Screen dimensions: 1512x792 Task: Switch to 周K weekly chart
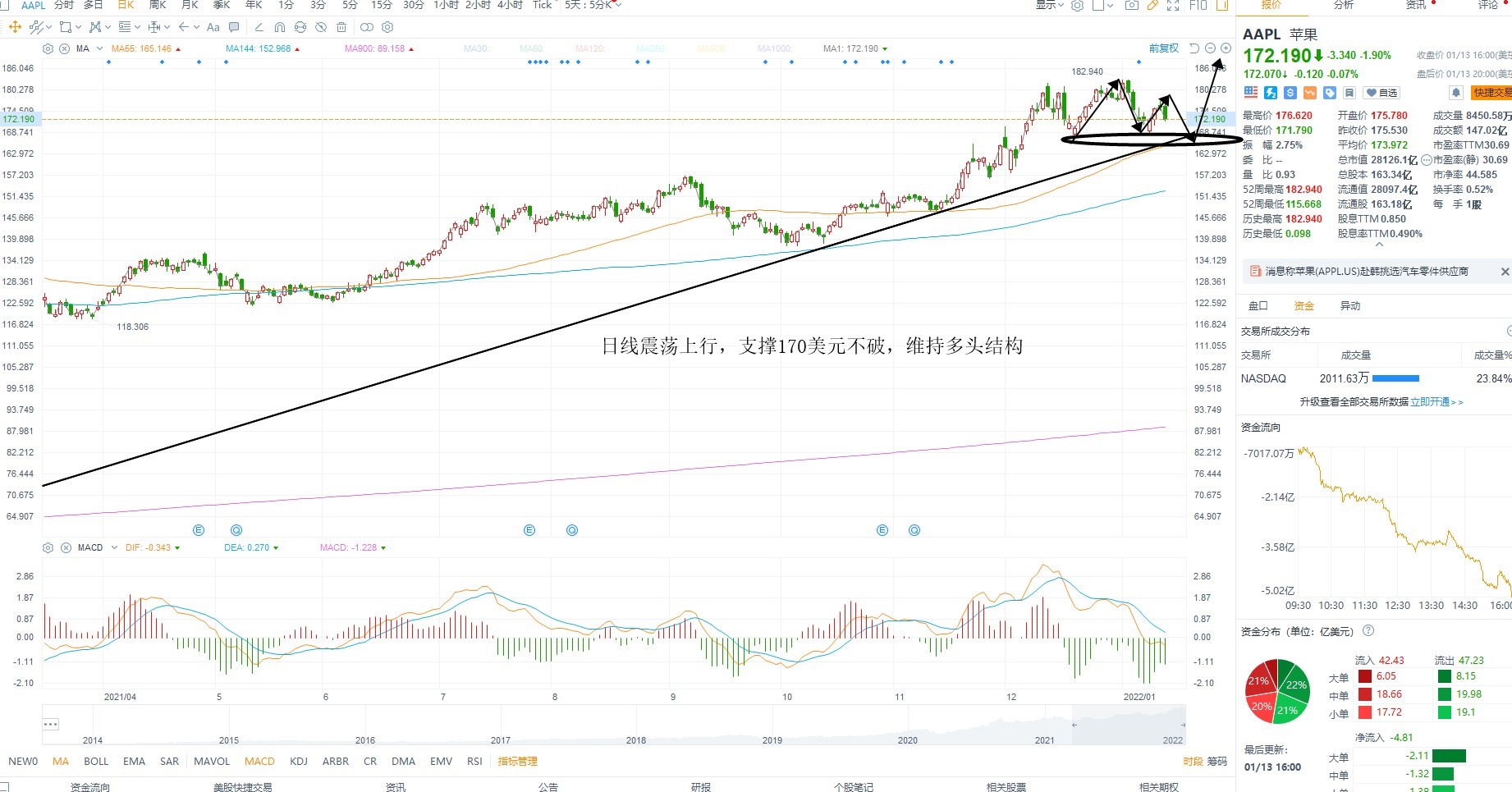(158, 5)
